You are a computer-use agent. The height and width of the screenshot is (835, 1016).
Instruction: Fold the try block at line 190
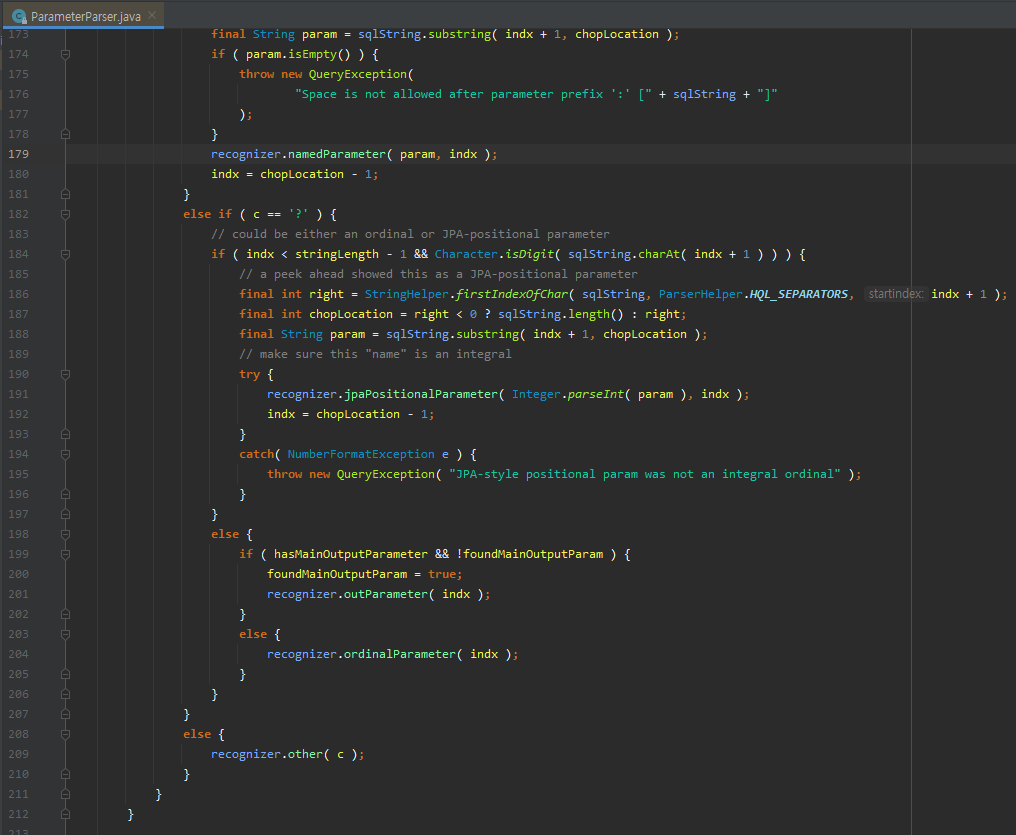pyautogui.click(x=65, y=374)
